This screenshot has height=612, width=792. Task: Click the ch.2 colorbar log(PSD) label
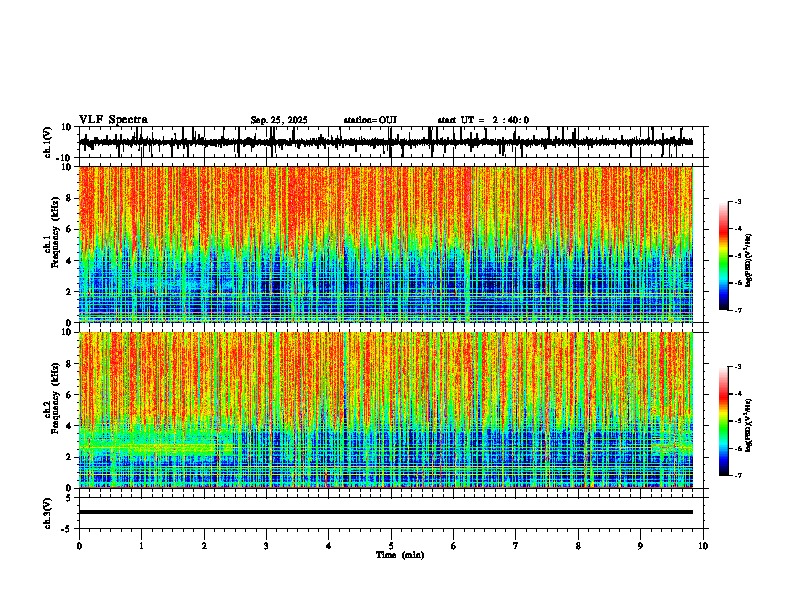click(748, 425)
